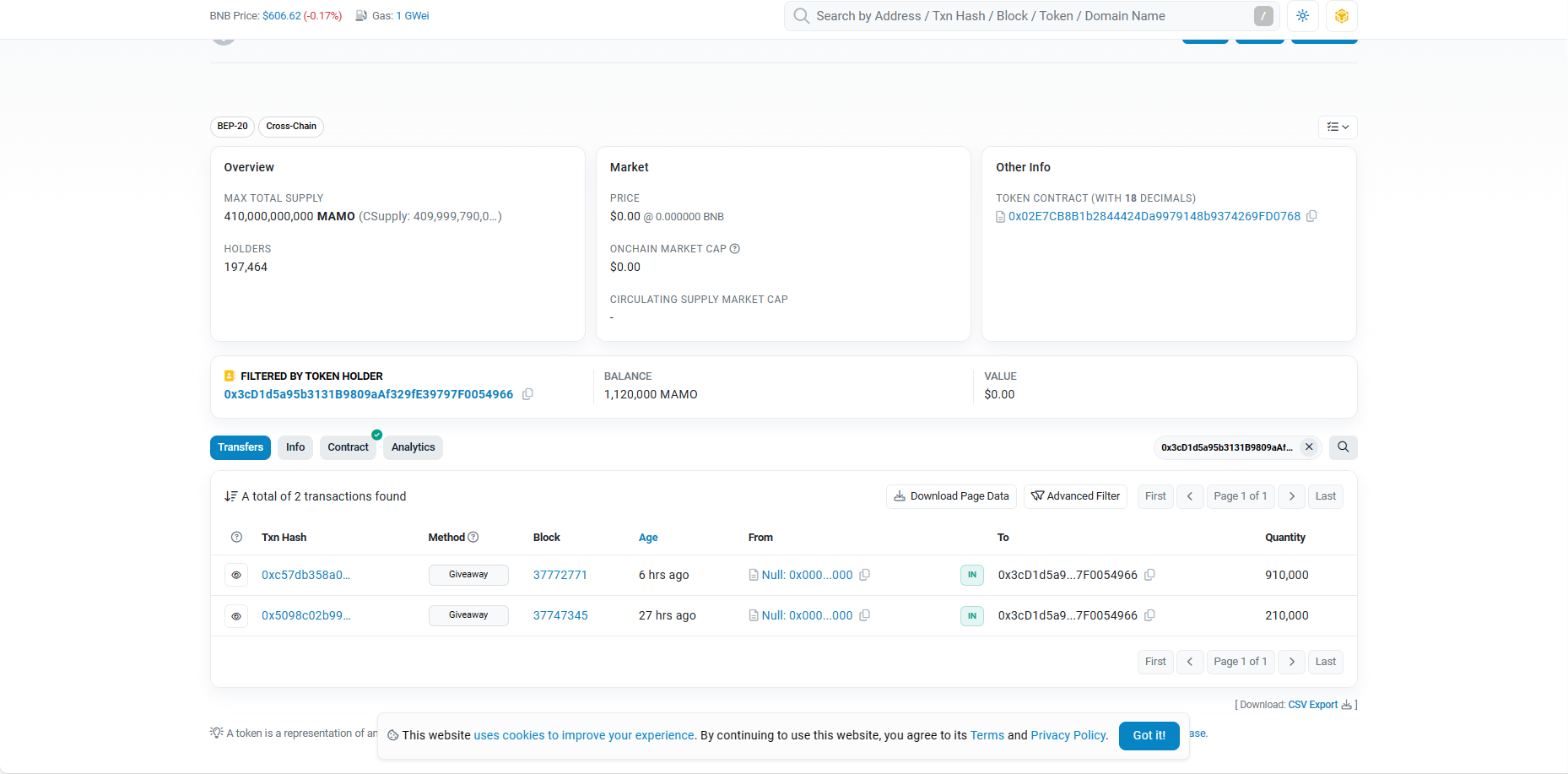Screen dimensions: 1568x774
Task: Toggle eye preview for 0x5098c02b99 transaction
Action: point(236,616)
